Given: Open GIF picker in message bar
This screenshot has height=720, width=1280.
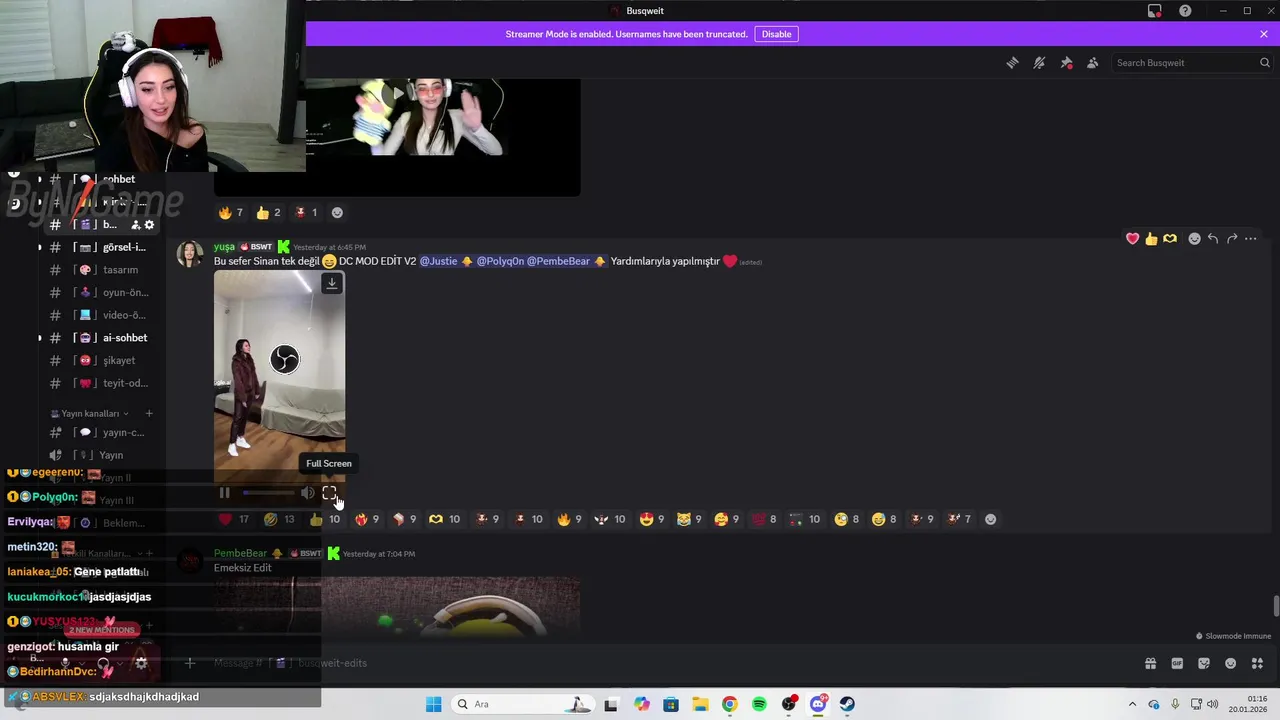Looking at the screenshot, I should [x=1177, y=663].
